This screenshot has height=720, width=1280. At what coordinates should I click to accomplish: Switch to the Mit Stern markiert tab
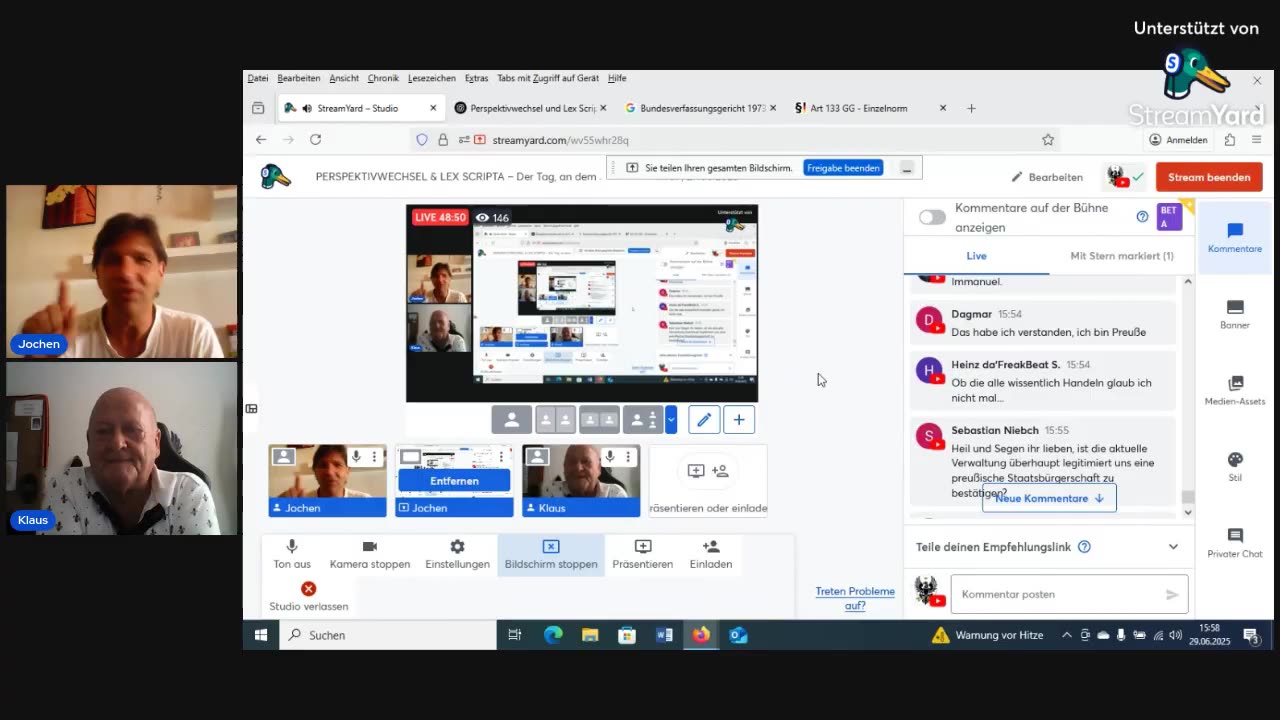pyautogui.click(x=1122, y=256)
